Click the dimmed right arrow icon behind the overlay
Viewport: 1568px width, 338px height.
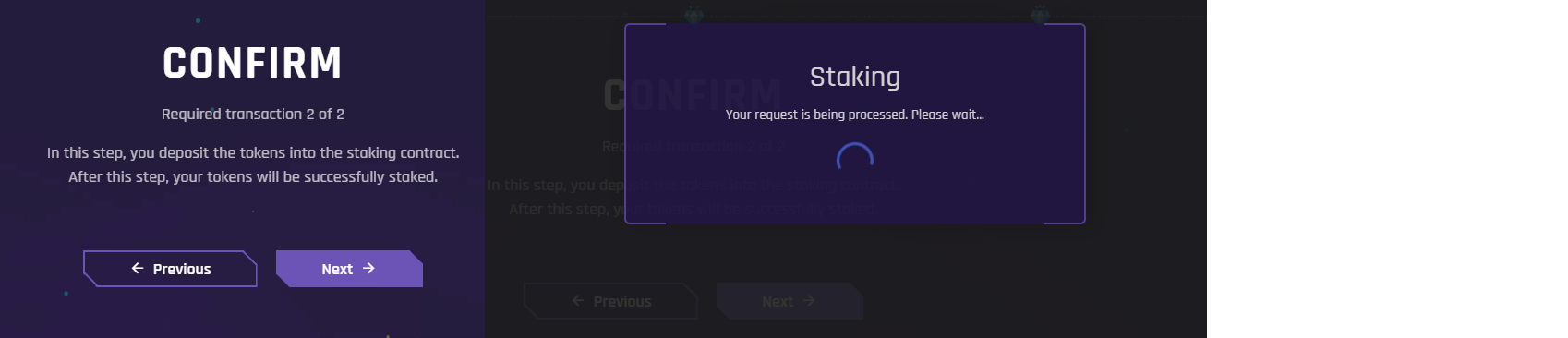(x=809, y=300)
